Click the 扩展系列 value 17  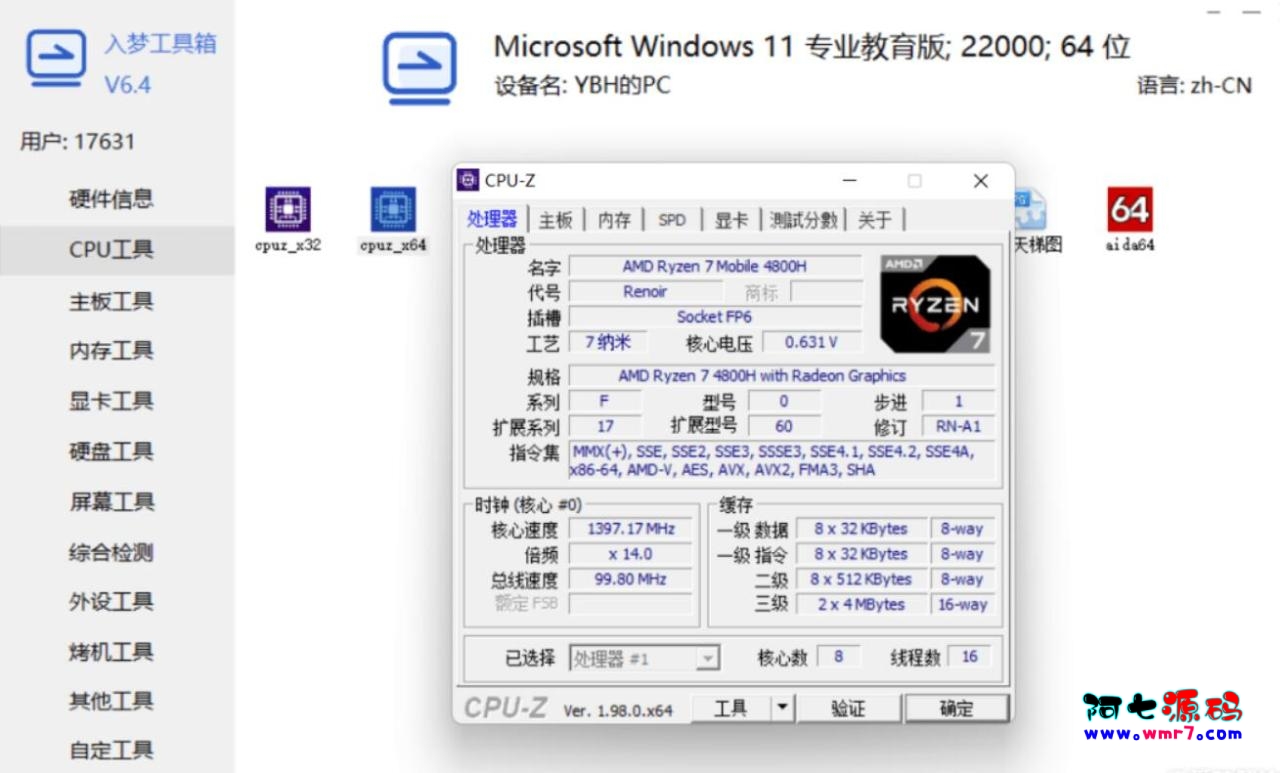(x=605, y=427)
